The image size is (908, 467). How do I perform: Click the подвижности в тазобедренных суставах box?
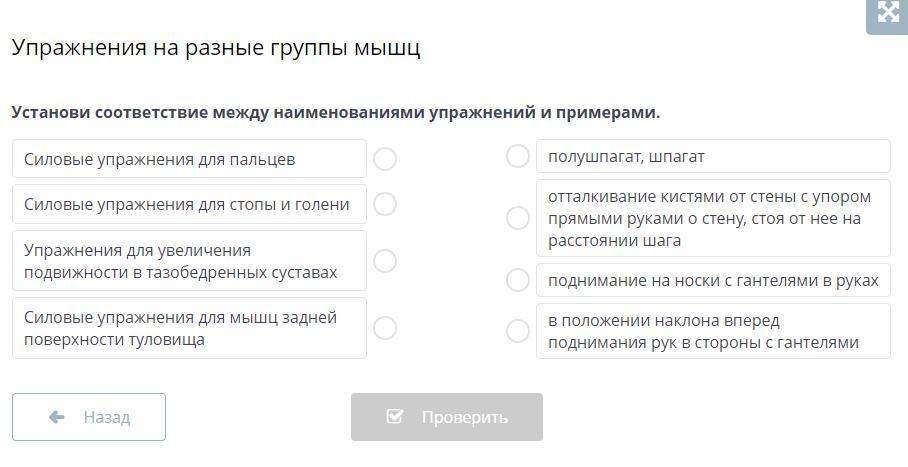[189, 261]
